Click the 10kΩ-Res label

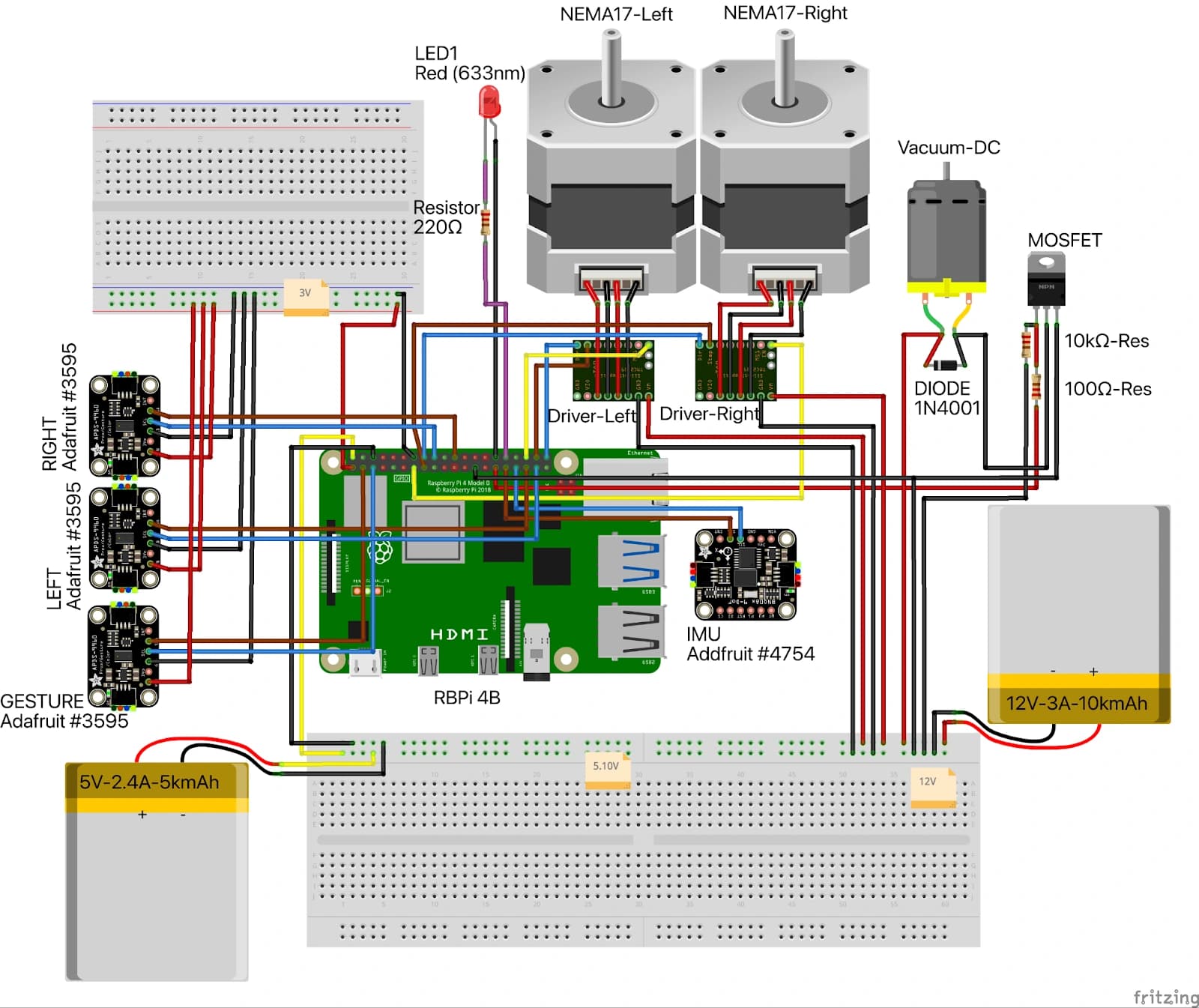(x=1107, y=341)
